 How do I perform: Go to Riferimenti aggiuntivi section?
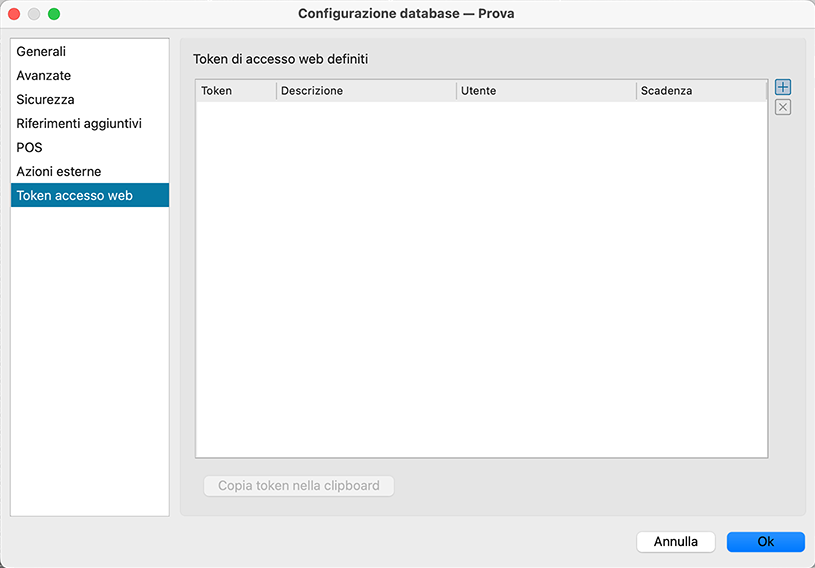pos(79,124)
